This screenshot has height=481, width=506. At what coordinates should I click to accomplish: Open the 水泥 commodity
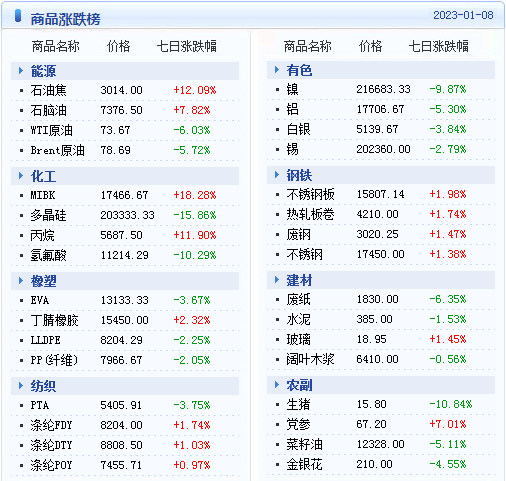(298, 319)
